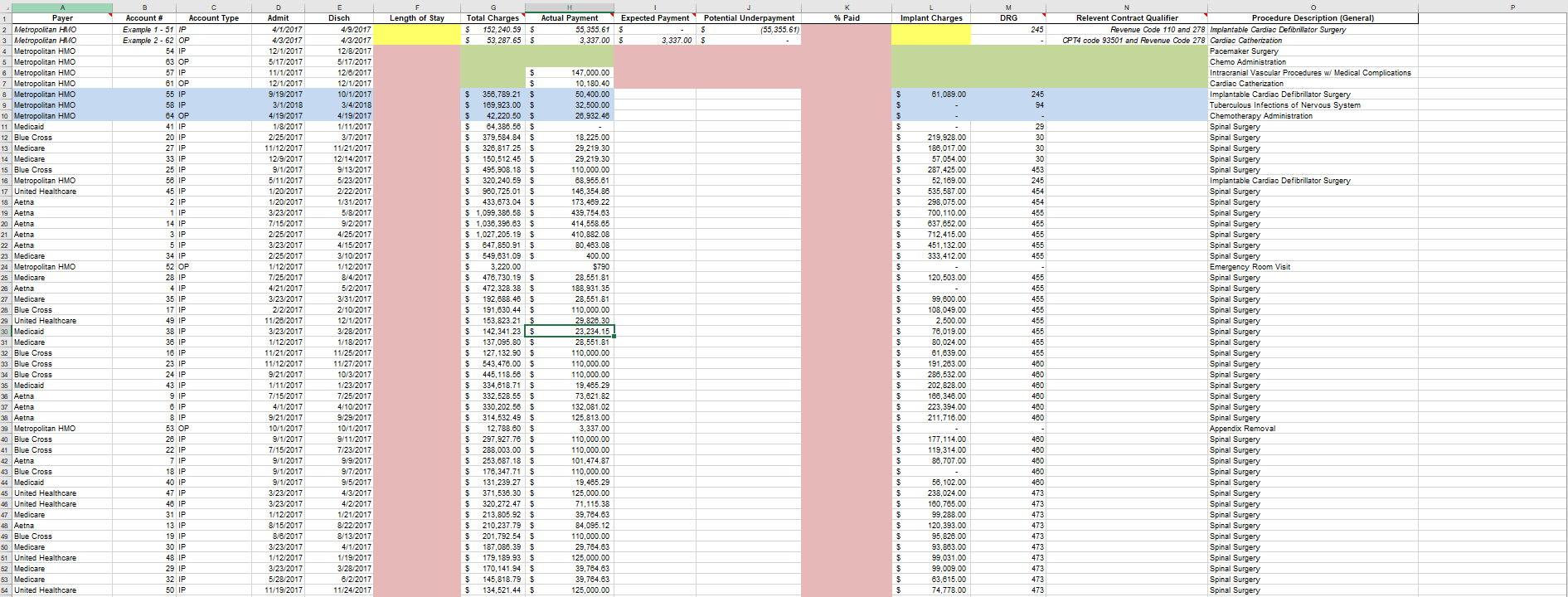
Task: Select the Intracranial Vascular Procedures cell
Action: tap(1313, 73)
